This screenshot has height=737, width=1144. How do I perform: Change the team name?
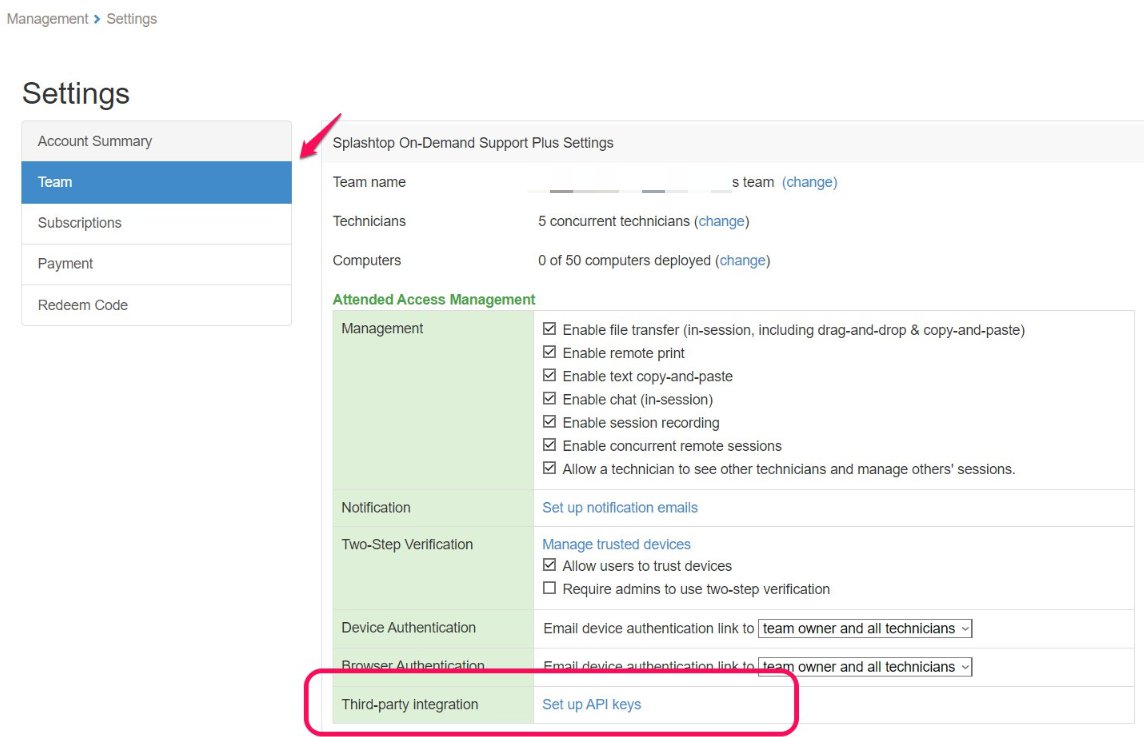pos(810,182)
